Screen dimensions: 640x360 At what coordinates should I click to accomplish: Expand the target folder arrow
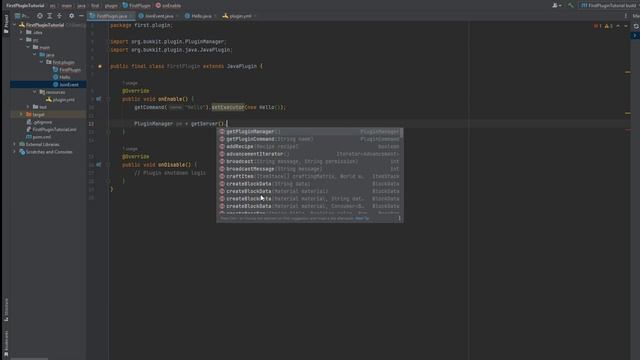21,114
